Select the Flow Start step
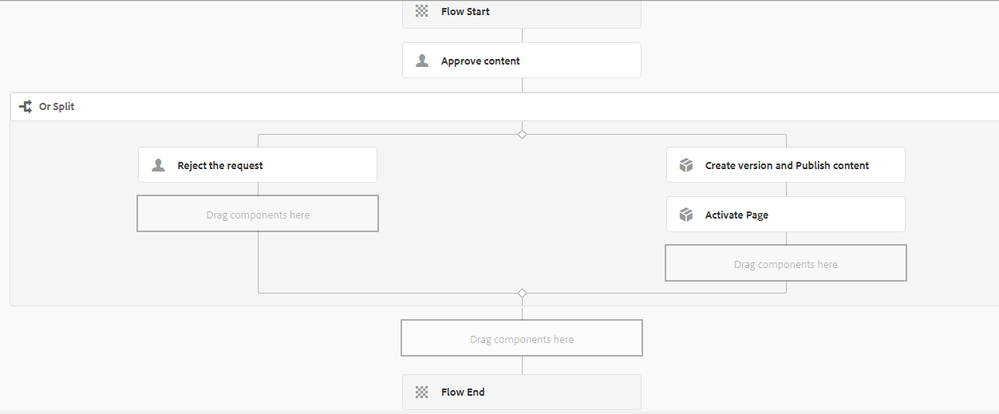This screenshot has width=999, height=414. coord(521,12)
